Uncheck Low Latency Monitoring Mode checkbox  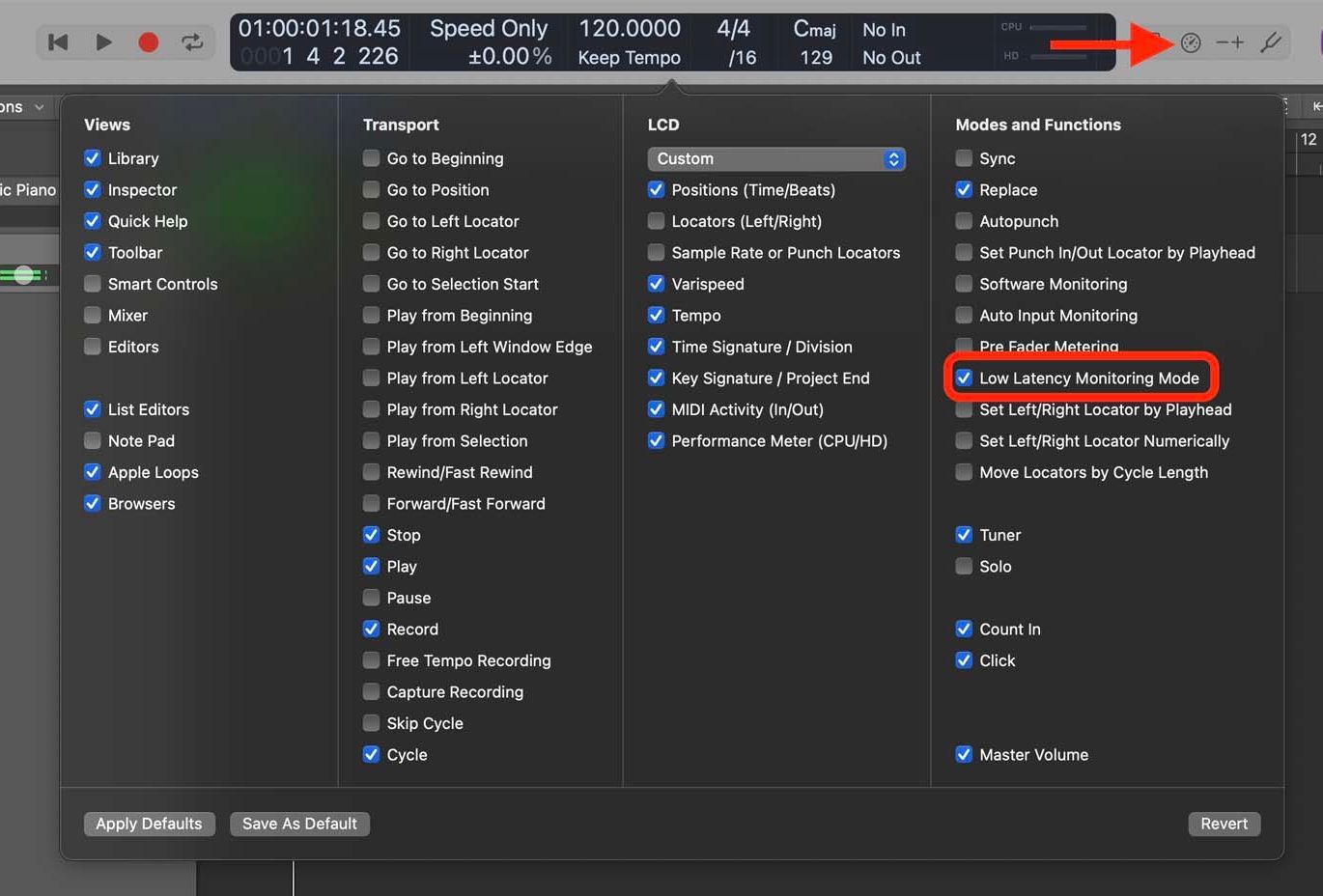(x=964, y=378)
